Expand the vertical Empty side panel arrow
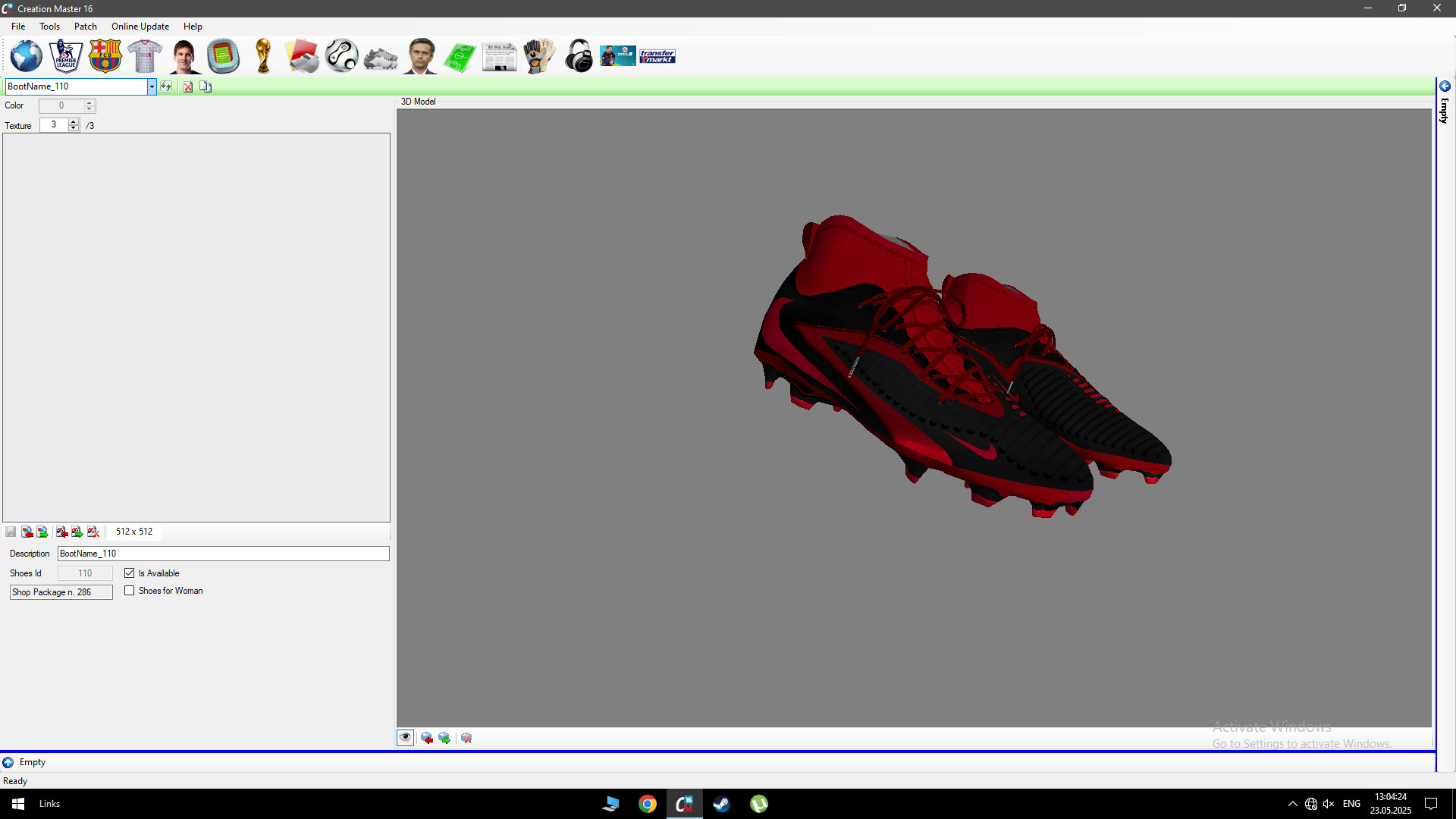Viewport: 1456px width, 819px height. tap(1445, 86)
